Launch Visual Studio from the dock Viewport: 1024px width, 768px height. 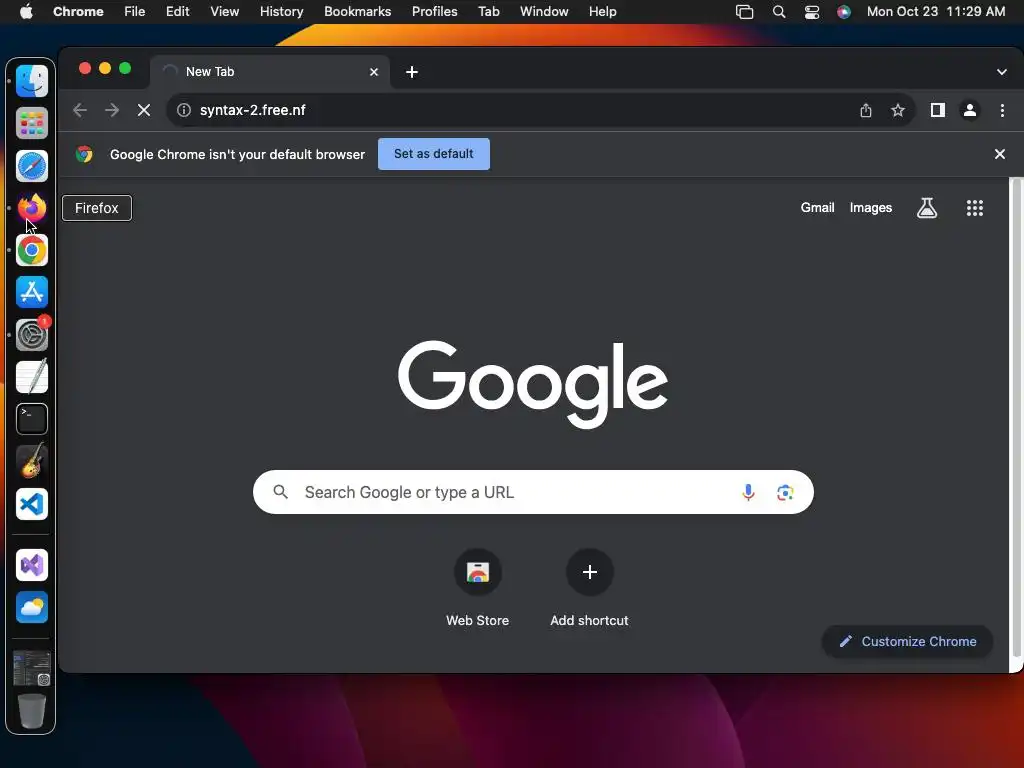(31, 565)
